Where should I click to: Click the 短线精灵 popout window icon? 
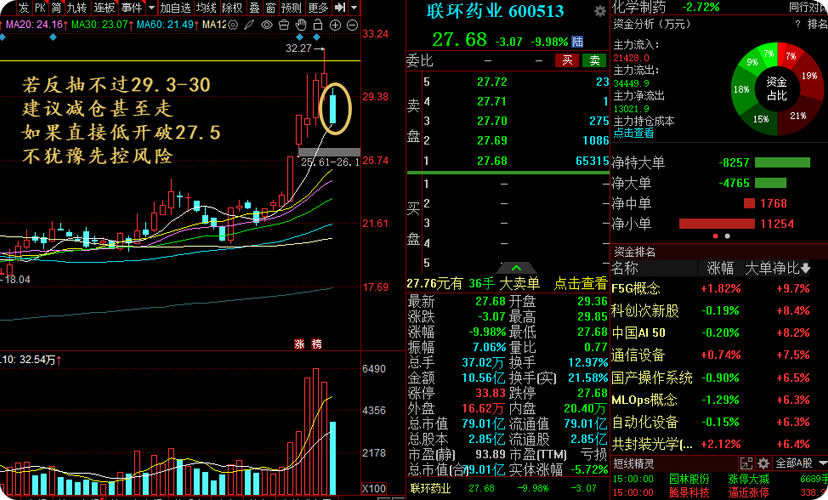746,464
